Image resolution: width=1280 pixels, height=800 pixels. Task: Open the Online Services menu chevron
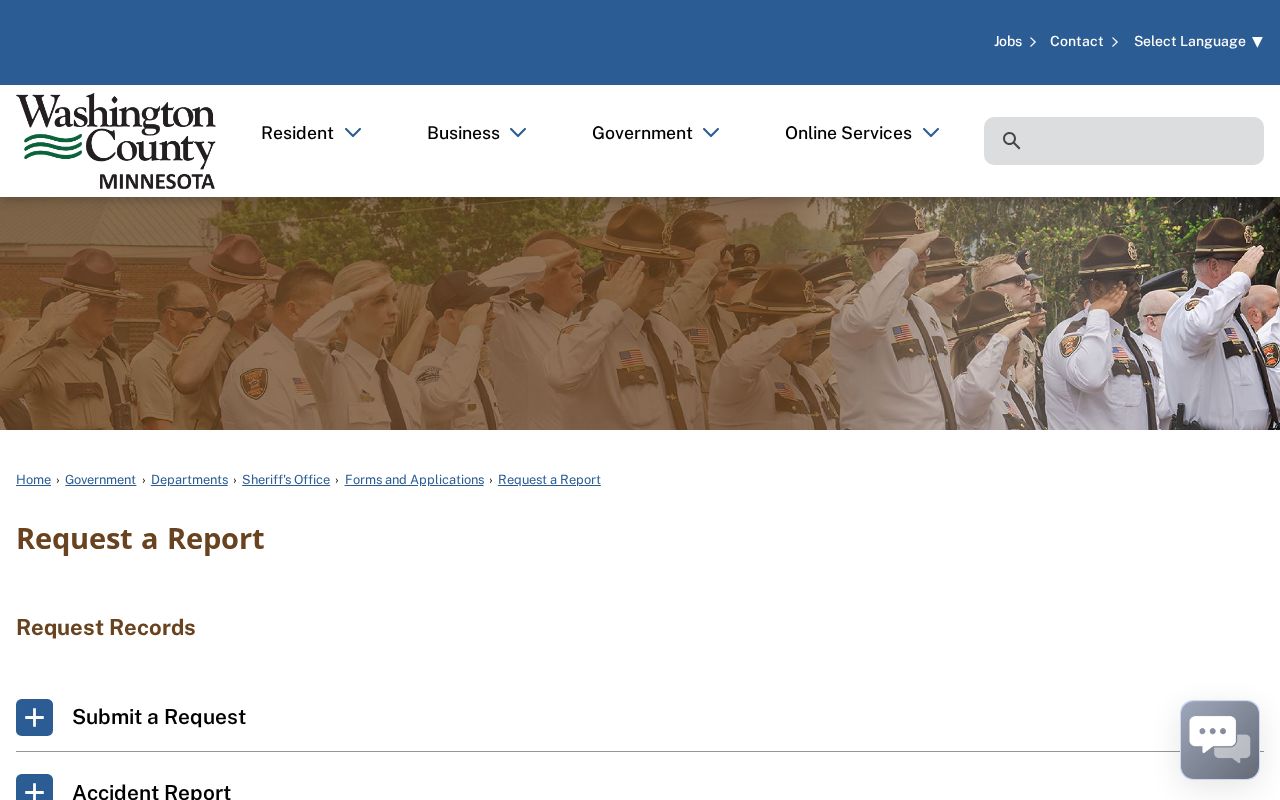931,133
